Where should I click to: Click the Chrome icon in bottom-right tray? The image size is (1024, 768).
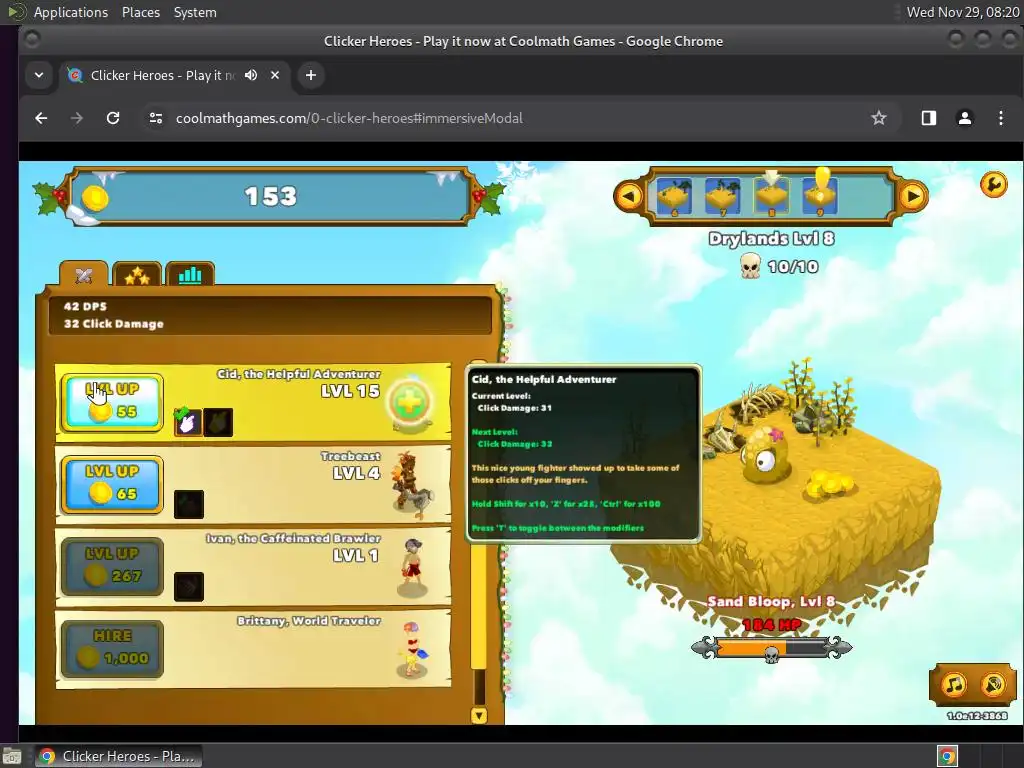click(x=947, y=756)
